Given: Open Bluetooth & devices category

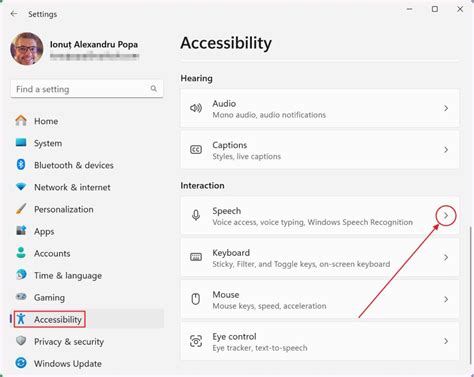Looking at the screenshot, I should click(74, 165).
